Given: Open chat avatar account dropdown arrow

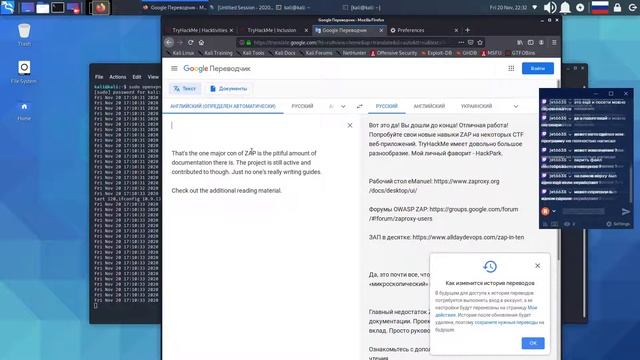Looking at the screenshot, I should 554,211.
